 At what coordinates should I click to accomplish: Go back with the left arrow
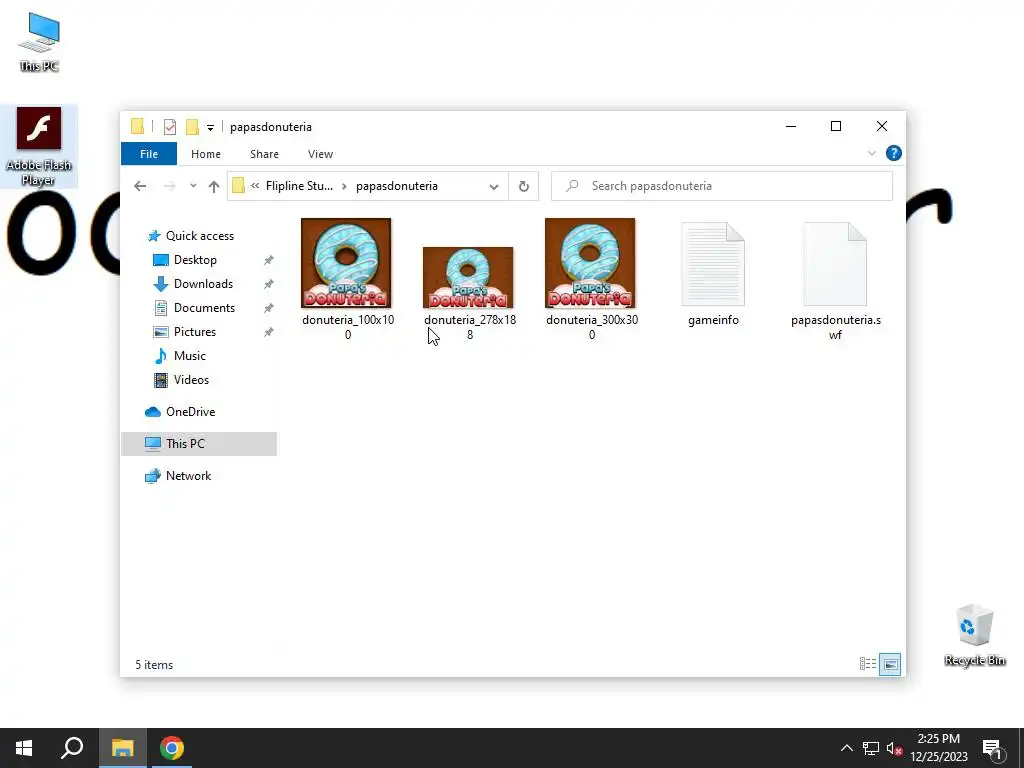coord(140,186)
